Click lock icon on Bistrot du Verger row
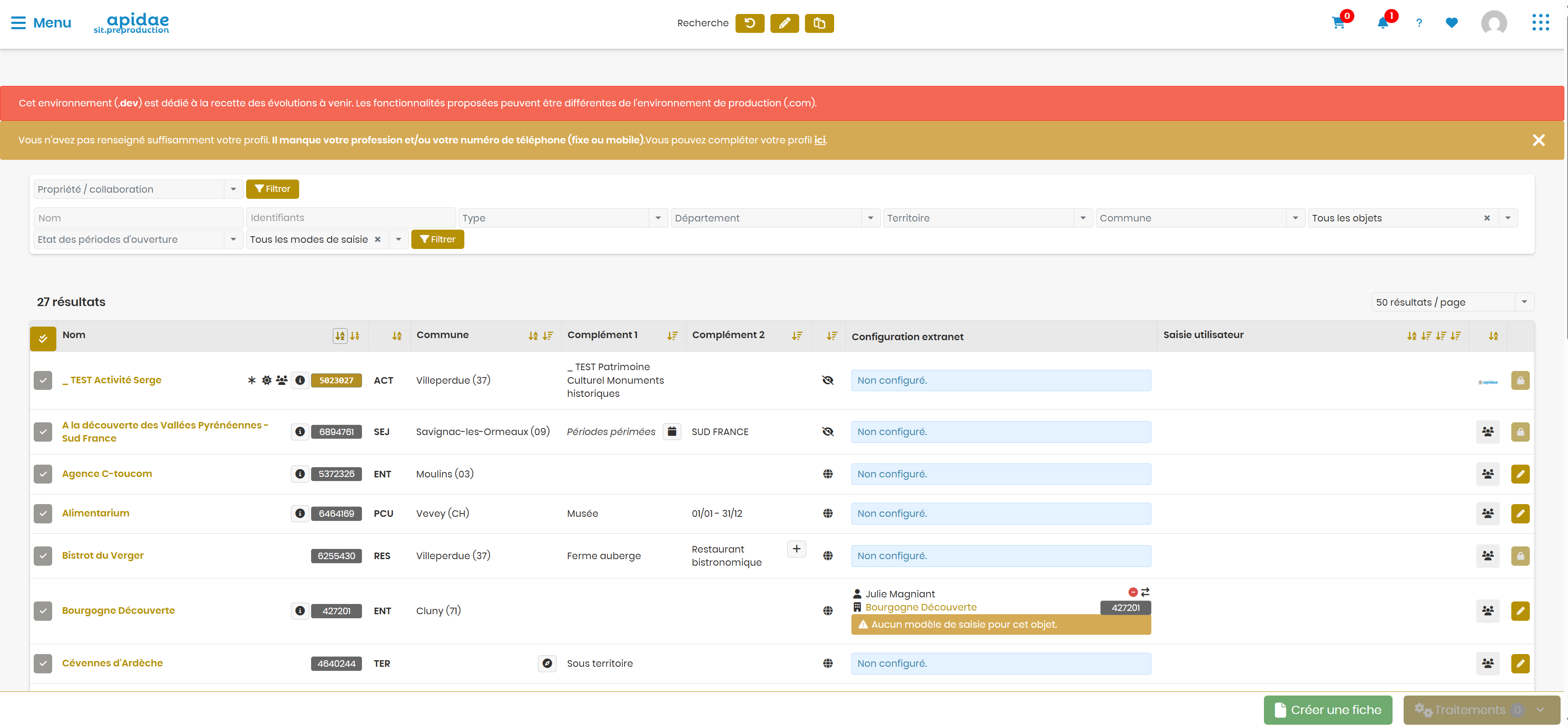Image resolution: width=1568 pixels, height=728 pixels. [x=1520, y=556]
